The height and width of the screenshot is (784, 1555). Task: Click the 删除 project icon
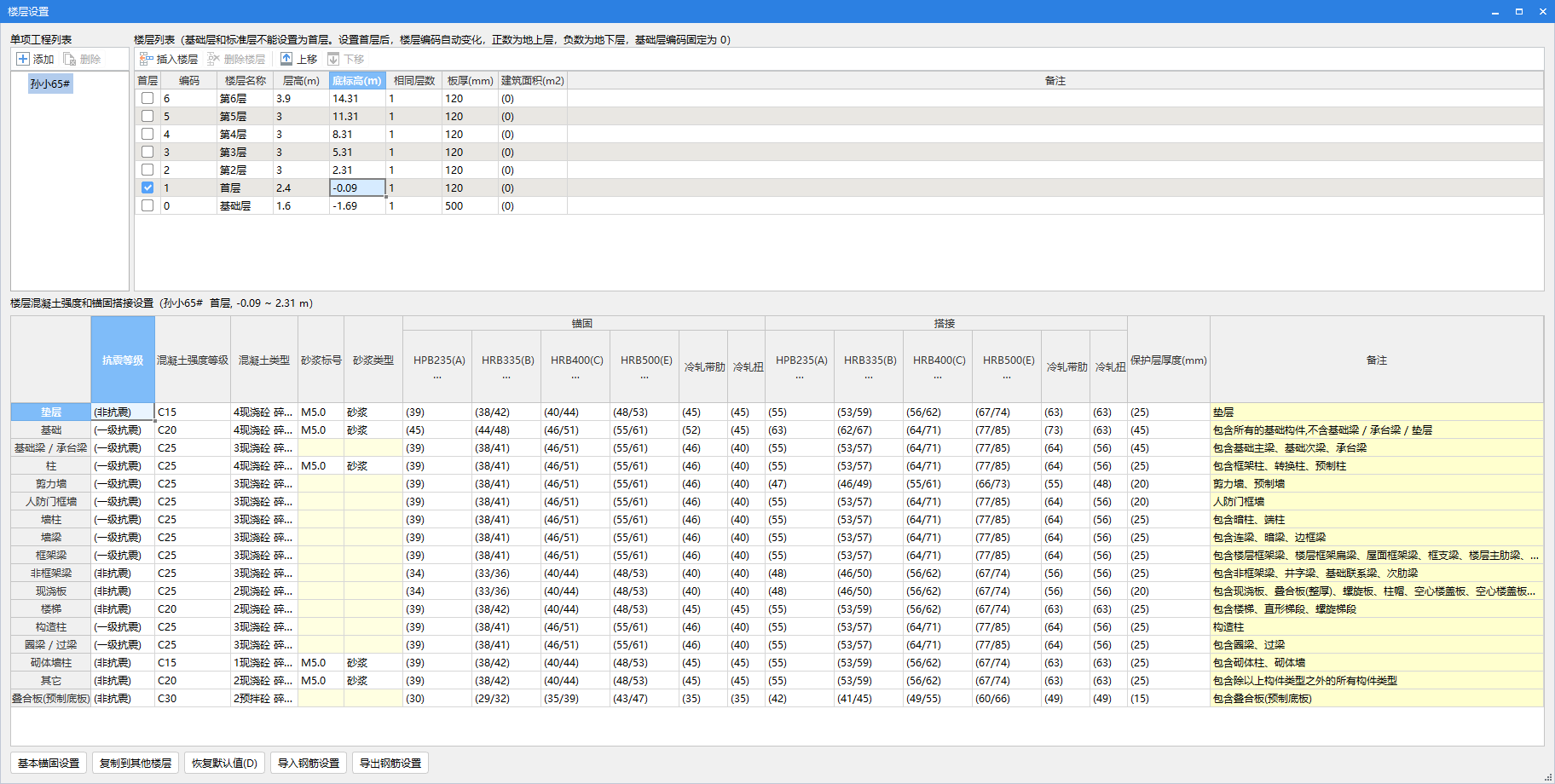coord(70,59)
